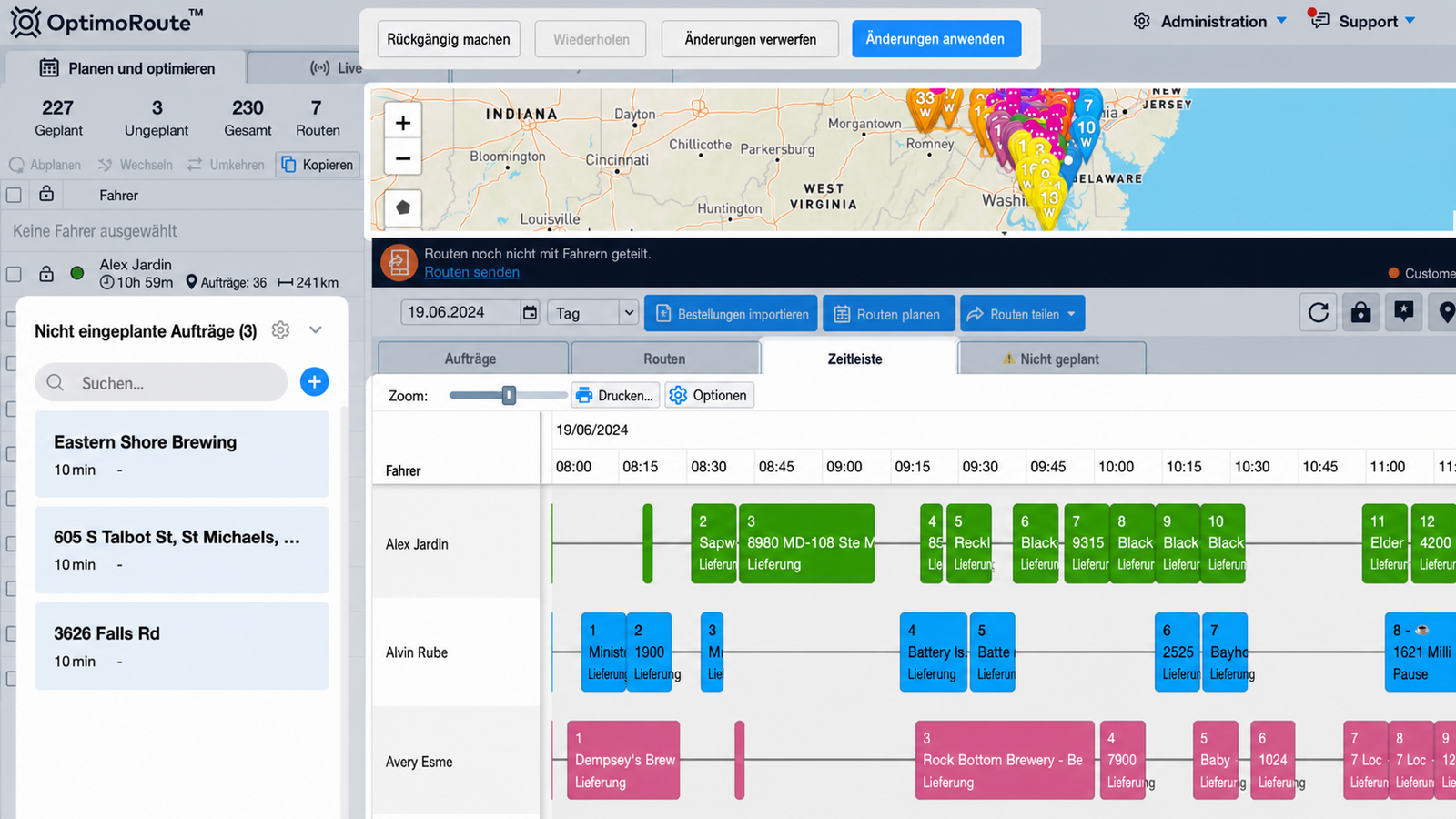This screenshot has width=1456, height=819.
Task: Click the search magnifier icon
Action: (x=56, y=383)
